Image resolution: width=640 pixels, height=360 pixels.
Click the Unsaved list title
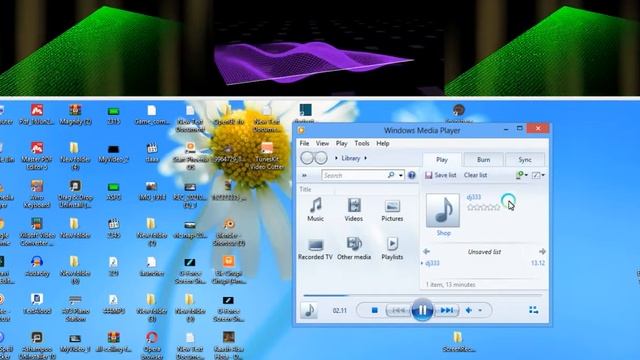coord(484,252)
